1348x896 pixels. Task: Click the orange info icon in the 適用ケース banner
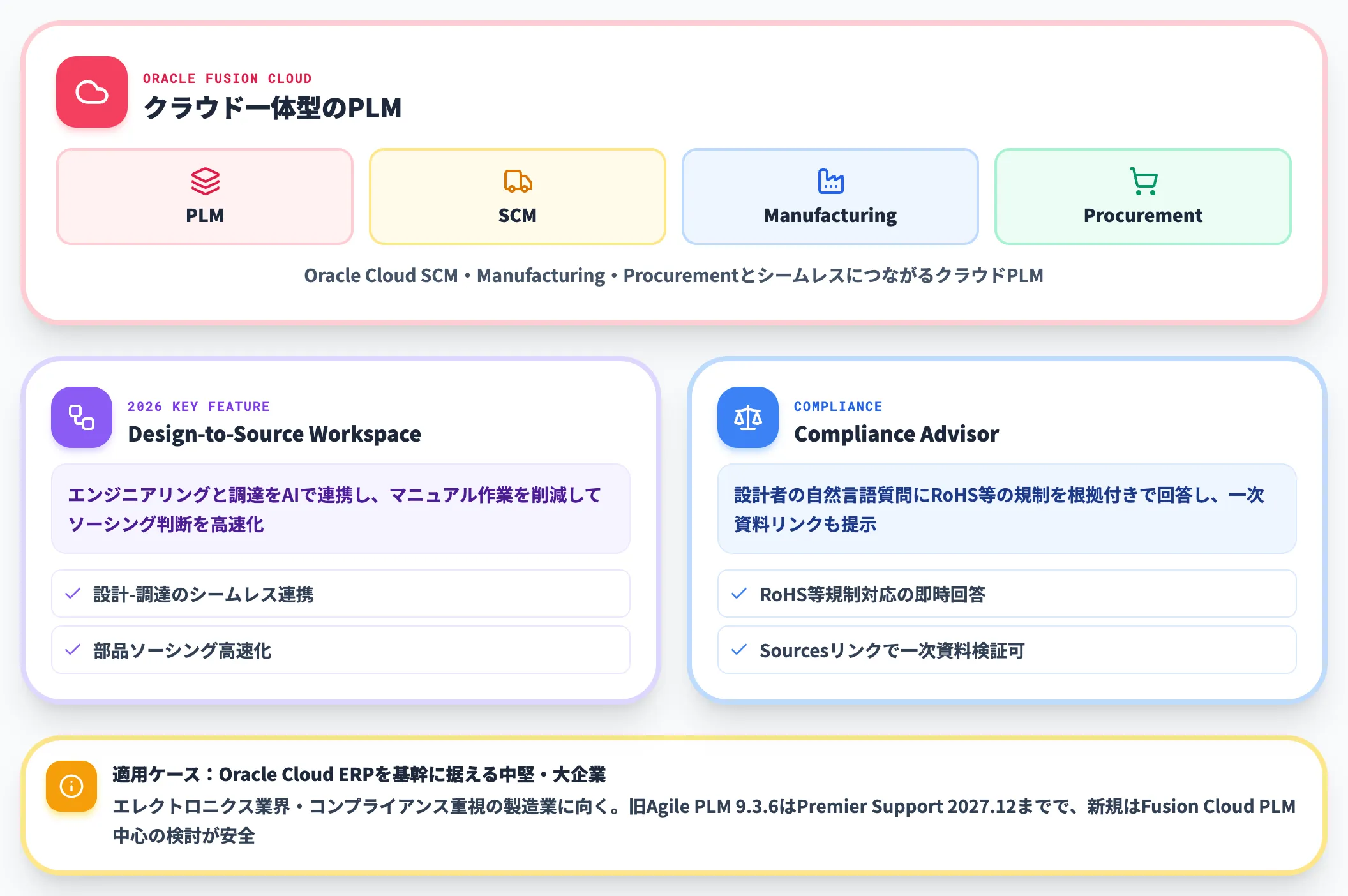click(x=71, y=786)
